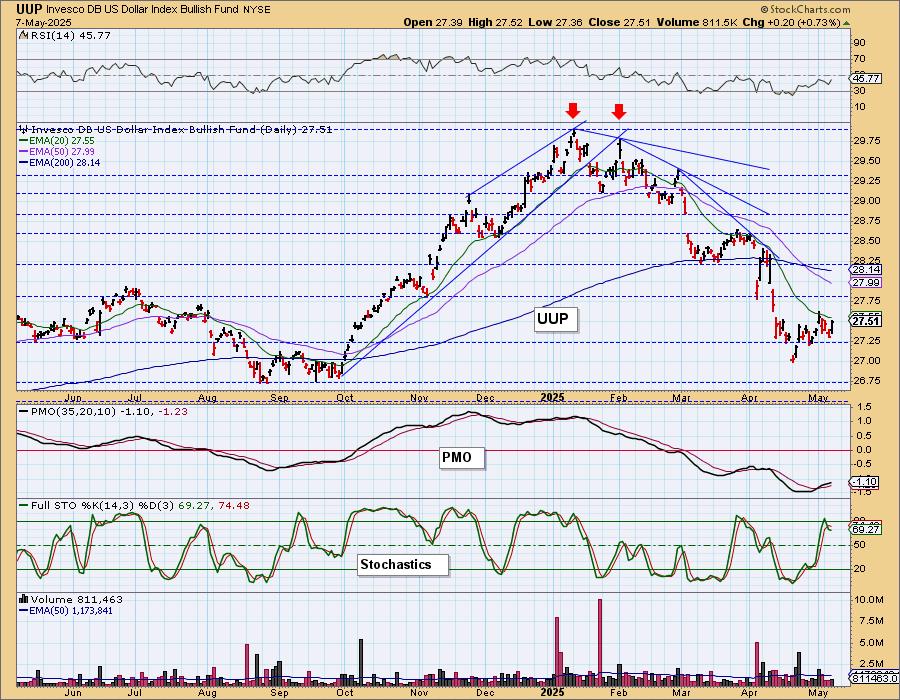Click the bold UUP ticker in header
The width and height of the screenshot is (900, 700).
click(29, 9)
